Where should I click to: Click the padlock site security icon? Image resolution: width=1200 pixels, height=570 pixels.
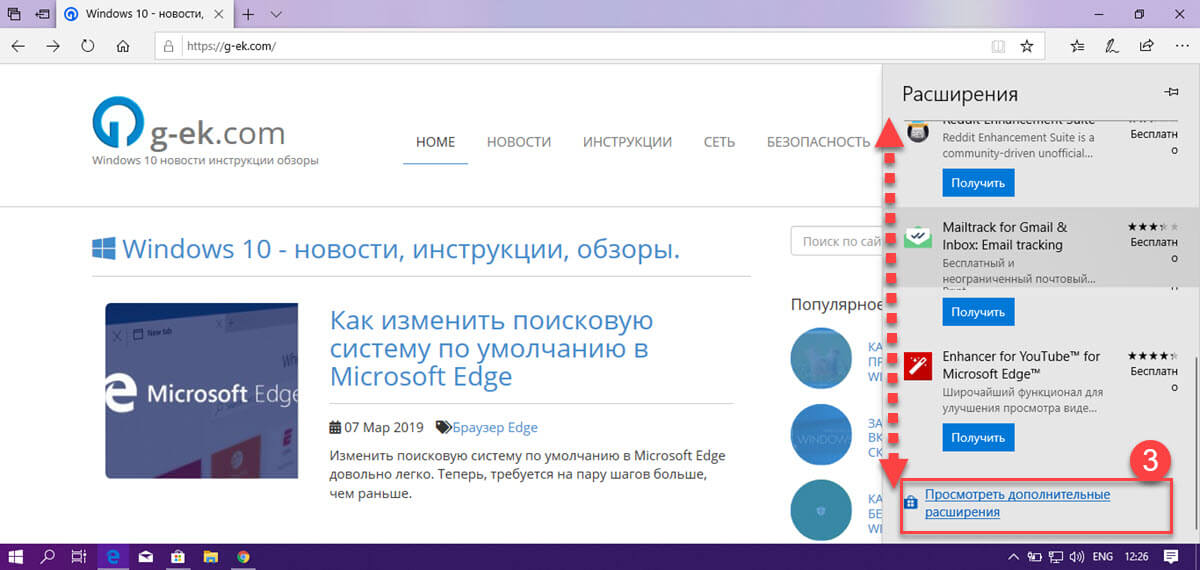coord(169,46)
